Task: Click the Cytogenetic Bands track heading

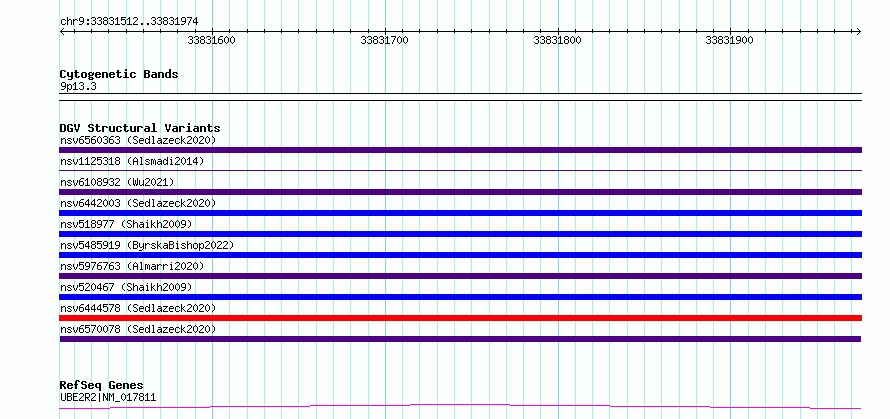Action: click(119, 74)
